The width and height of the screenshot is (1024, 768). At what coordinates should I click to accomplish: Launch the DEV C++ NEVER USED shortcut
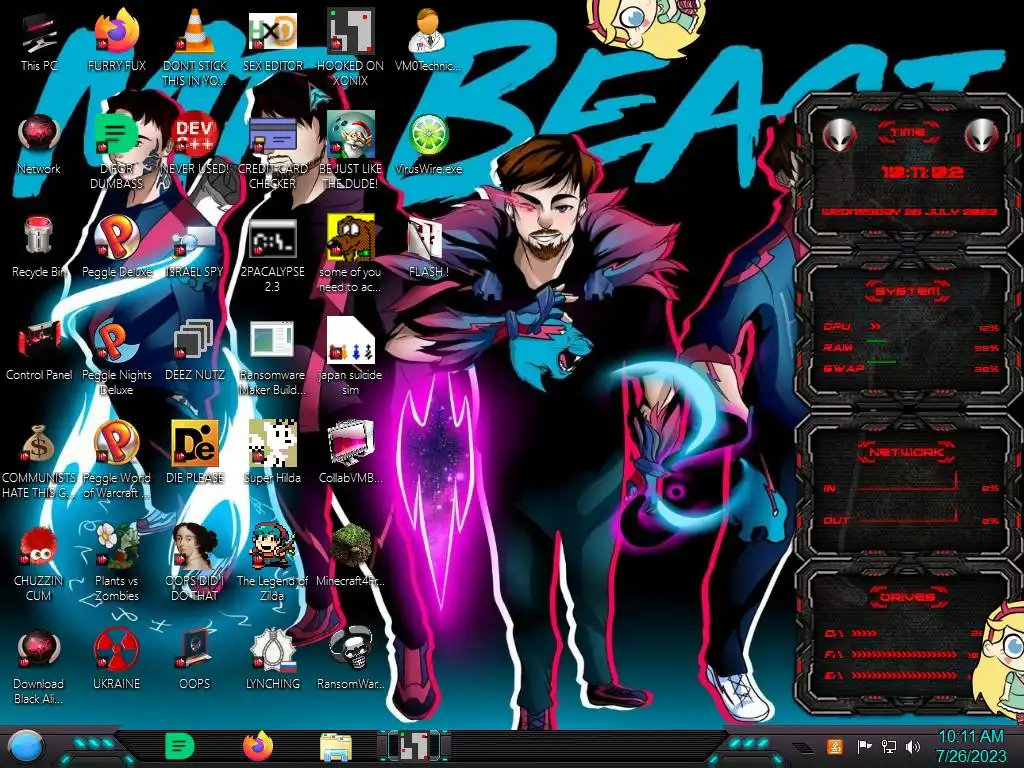195,144
